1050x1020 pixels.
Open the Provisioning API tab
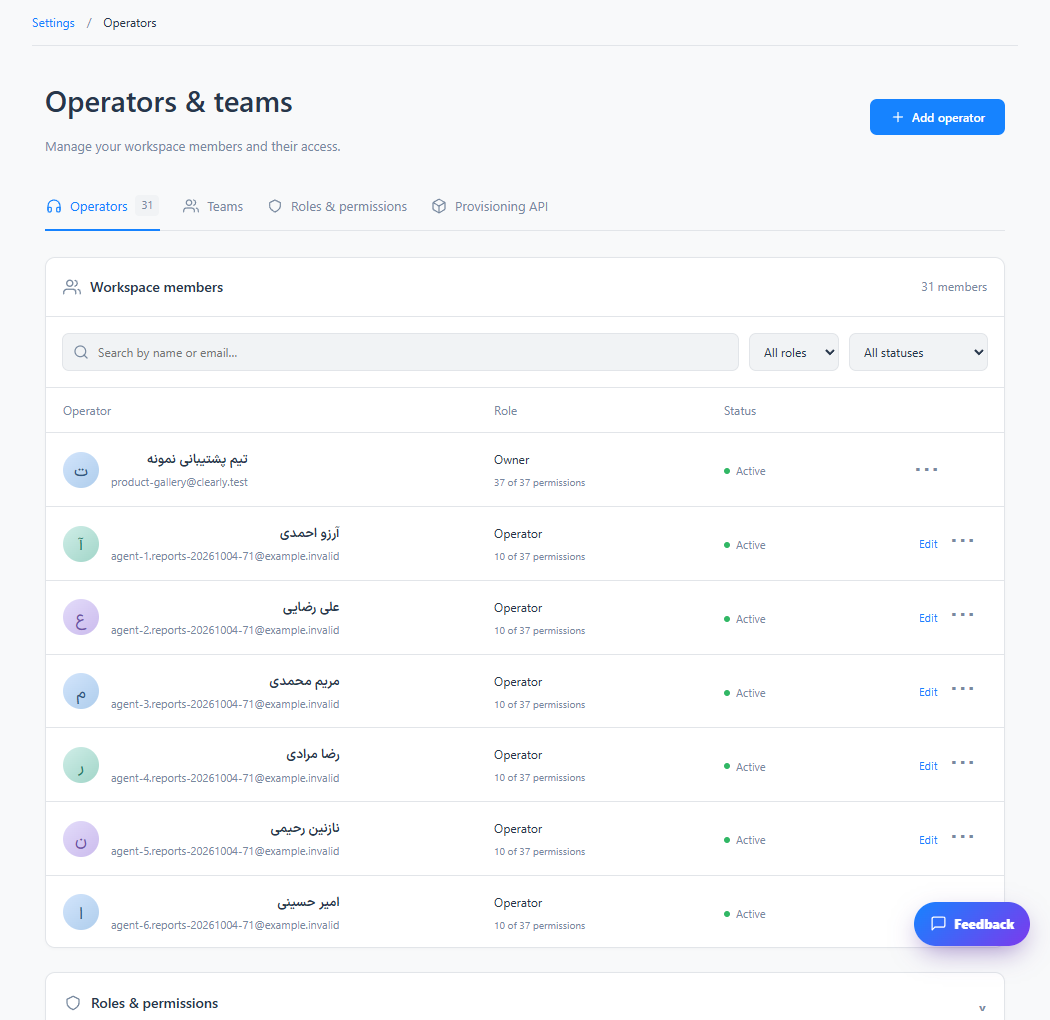point(490,206)
